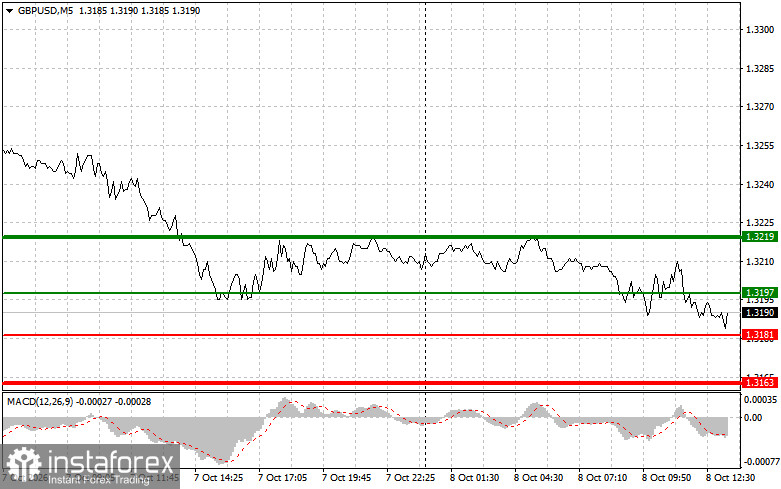Click the 1.3240 price axis value

click(x=760, y=184)
